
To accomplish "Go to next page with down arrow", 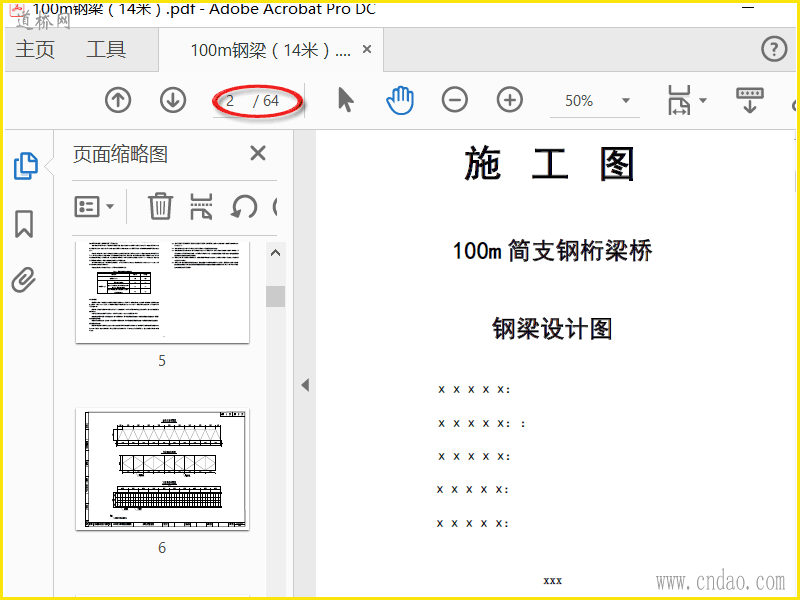I will pos(173,100).
